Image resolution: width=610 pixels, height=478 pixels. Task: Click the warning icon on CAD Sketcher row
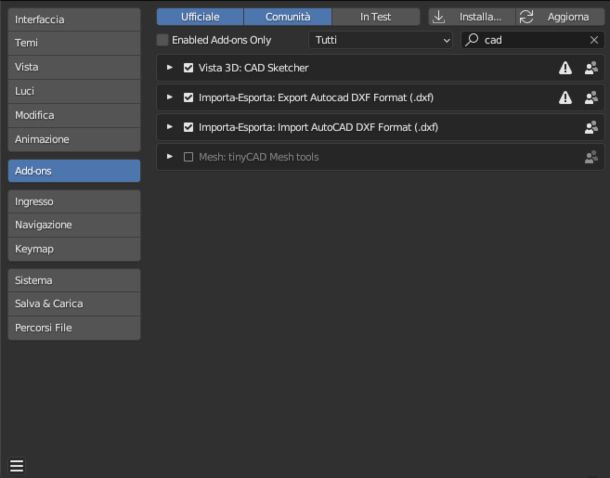[x=565, y=68]
